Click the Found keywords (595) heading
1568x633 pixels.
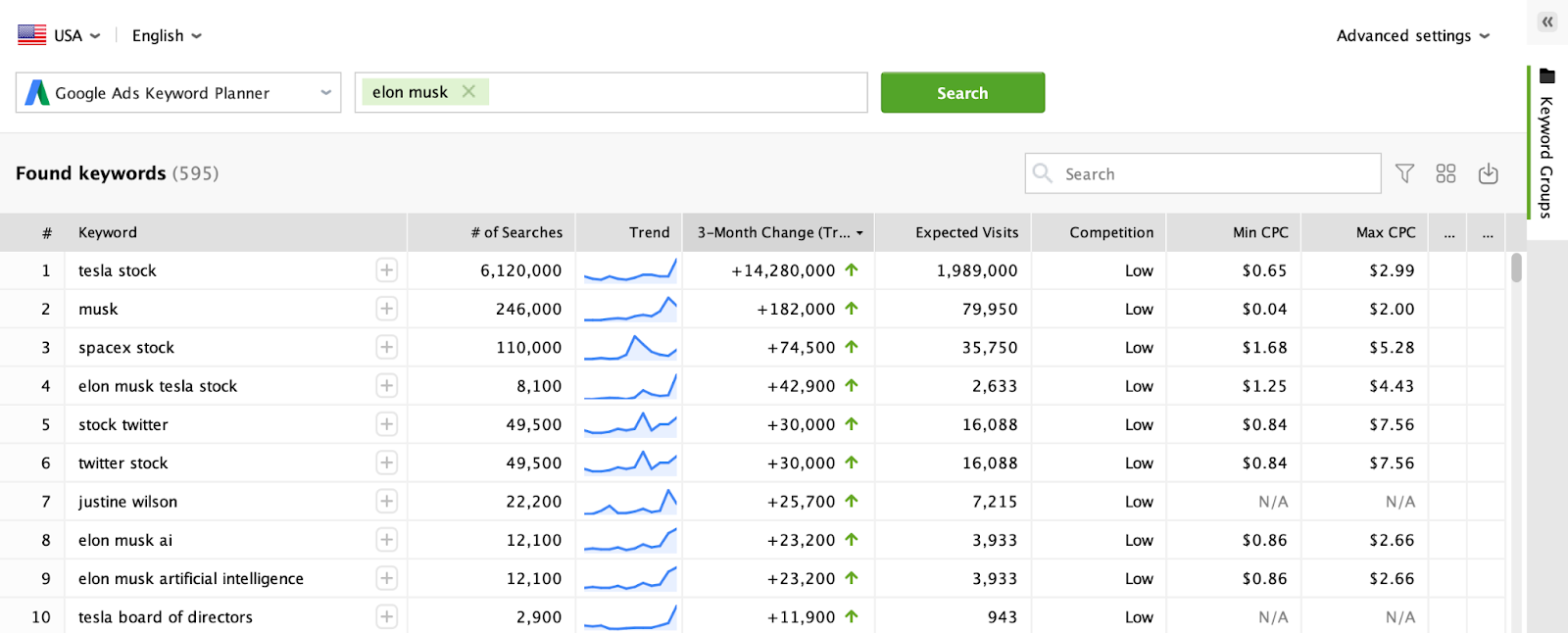click(x=118, y=173)
